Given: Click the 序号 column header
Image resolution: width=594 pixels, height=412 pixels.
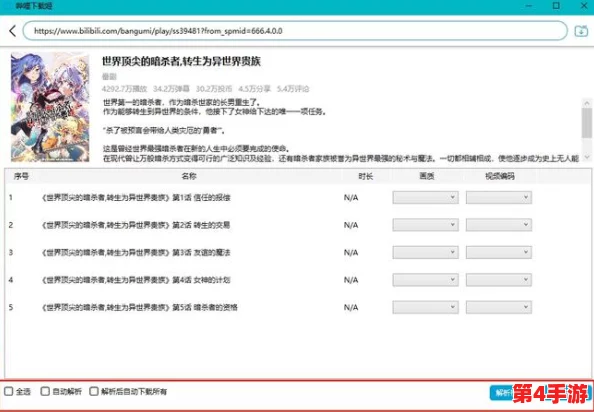Looking at the screenshot, I should [x=21, y=176].
